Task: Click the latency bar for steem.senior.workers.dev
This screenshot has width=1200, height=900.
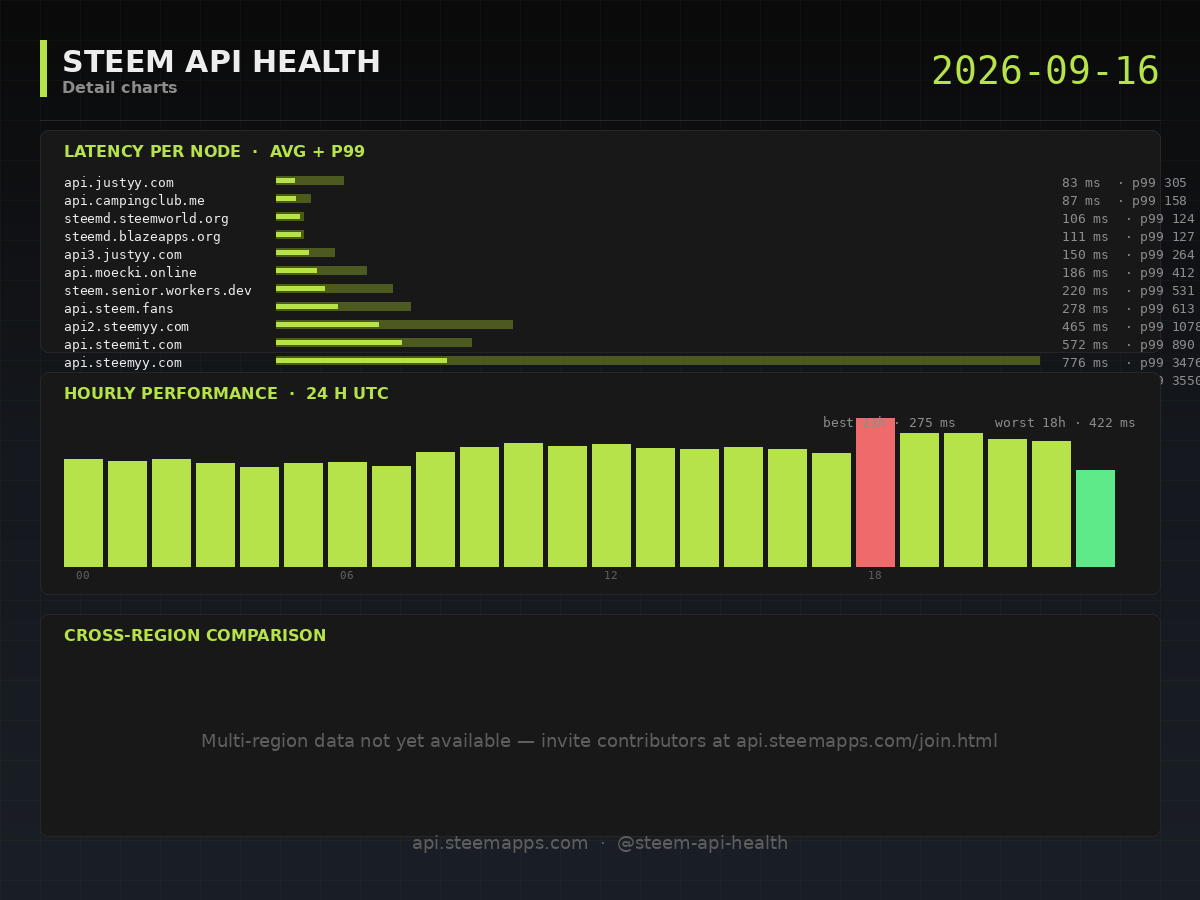Action: pos(334,289)
